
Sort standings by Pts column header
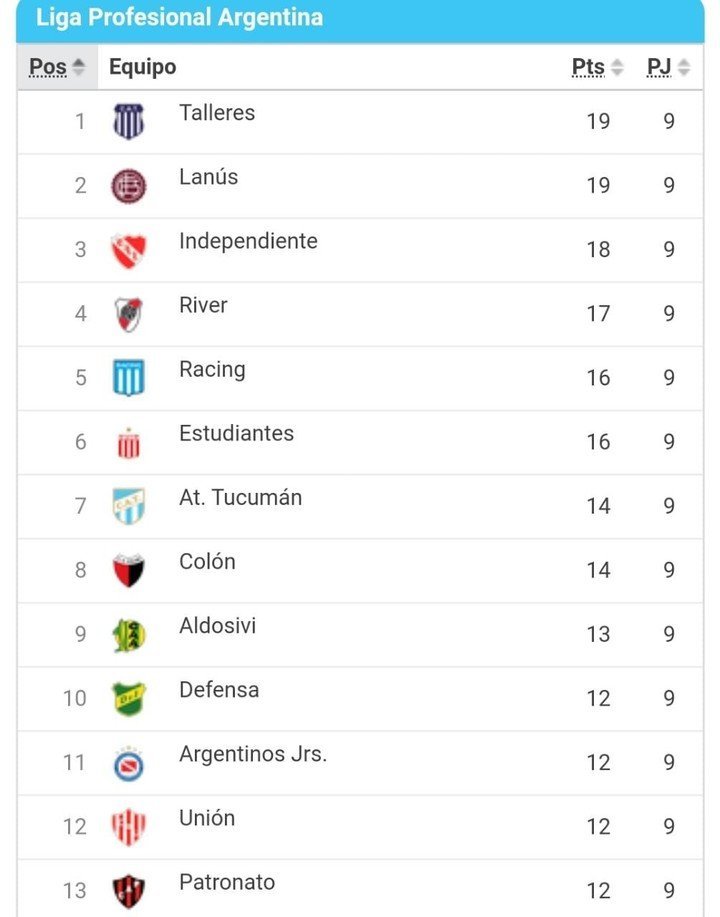coord(597,67)
